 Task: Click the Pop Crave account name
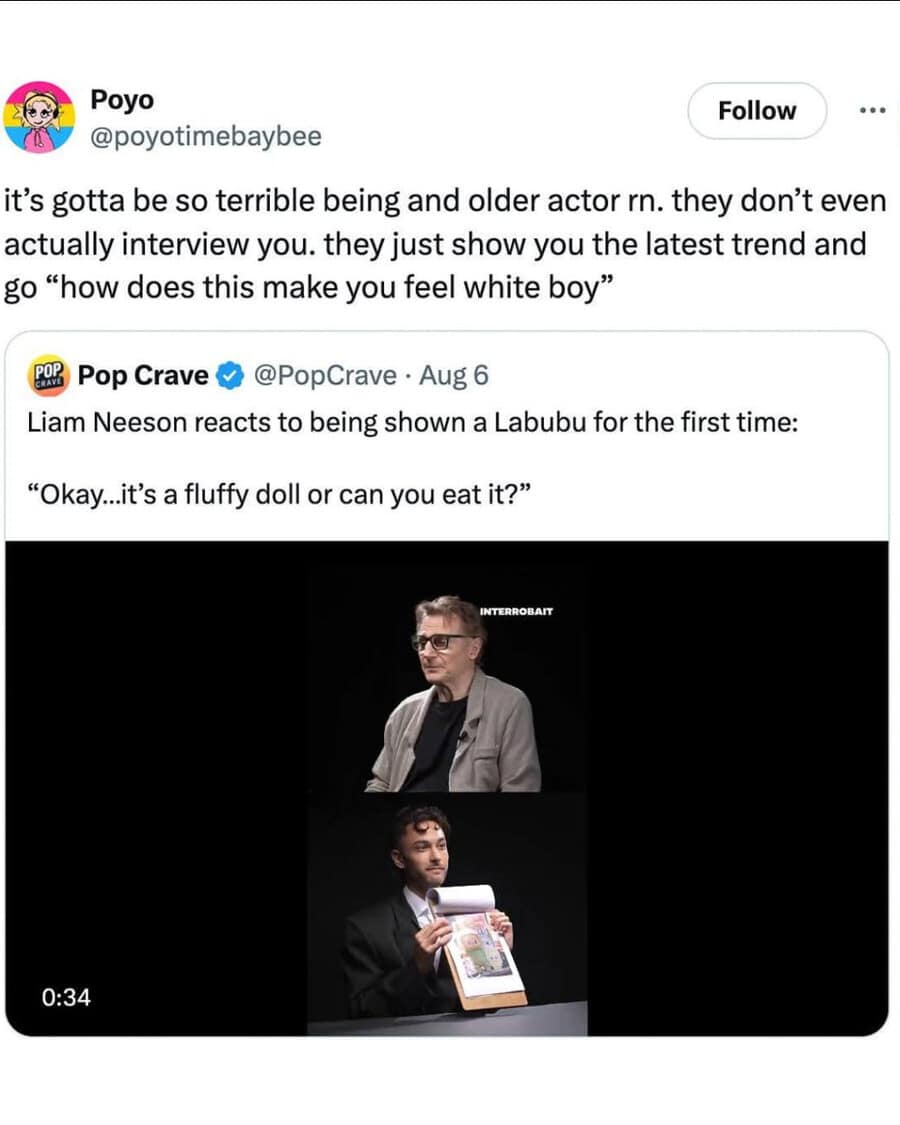[143, 376]
